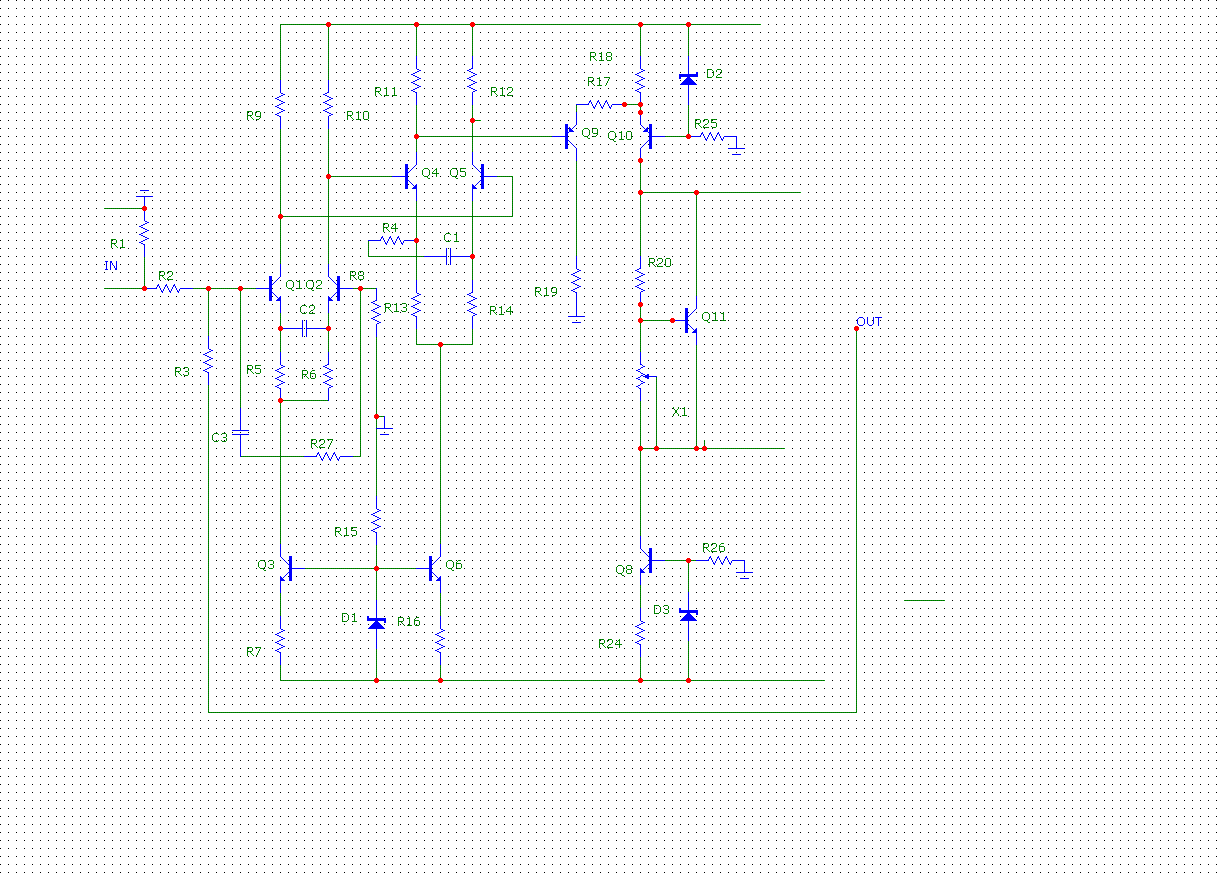Select resistor R14 symbol
Screen dimensions: 1224x879
(472, 304)
